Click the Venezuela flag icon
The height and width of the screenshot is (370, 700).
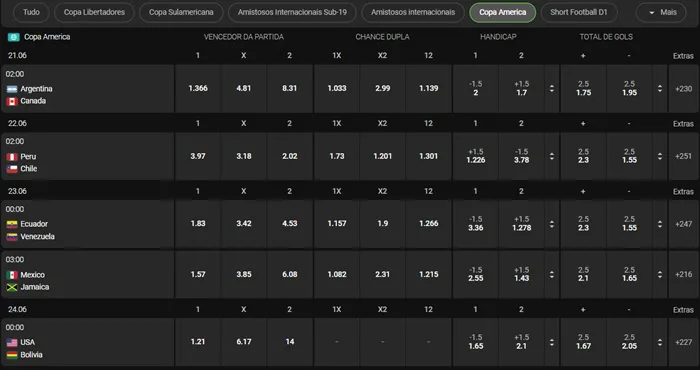pyautogui.click(x=12, y=237)
